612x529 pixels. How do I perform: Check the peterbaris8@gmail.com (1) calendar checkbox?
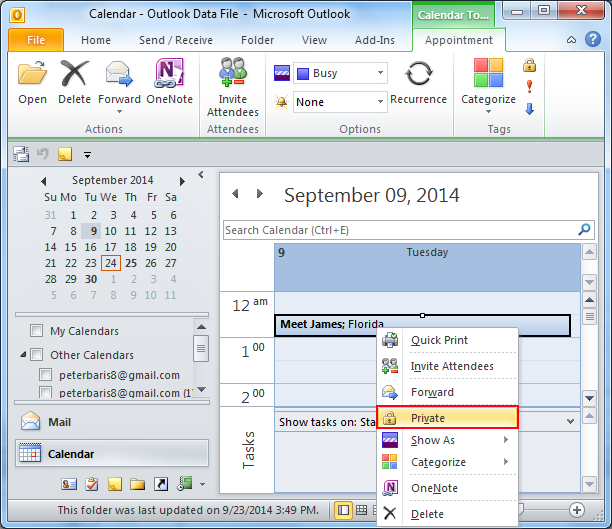[x=45, y=392]
